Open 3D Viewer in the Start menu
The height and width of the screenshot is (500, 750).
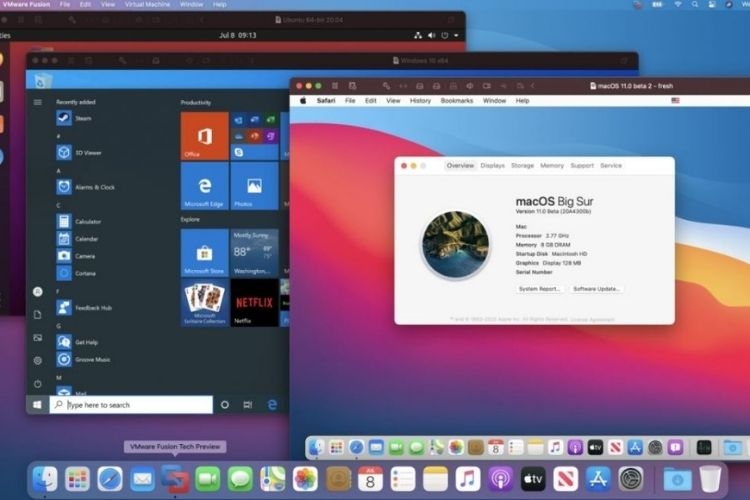click(79, 153)
